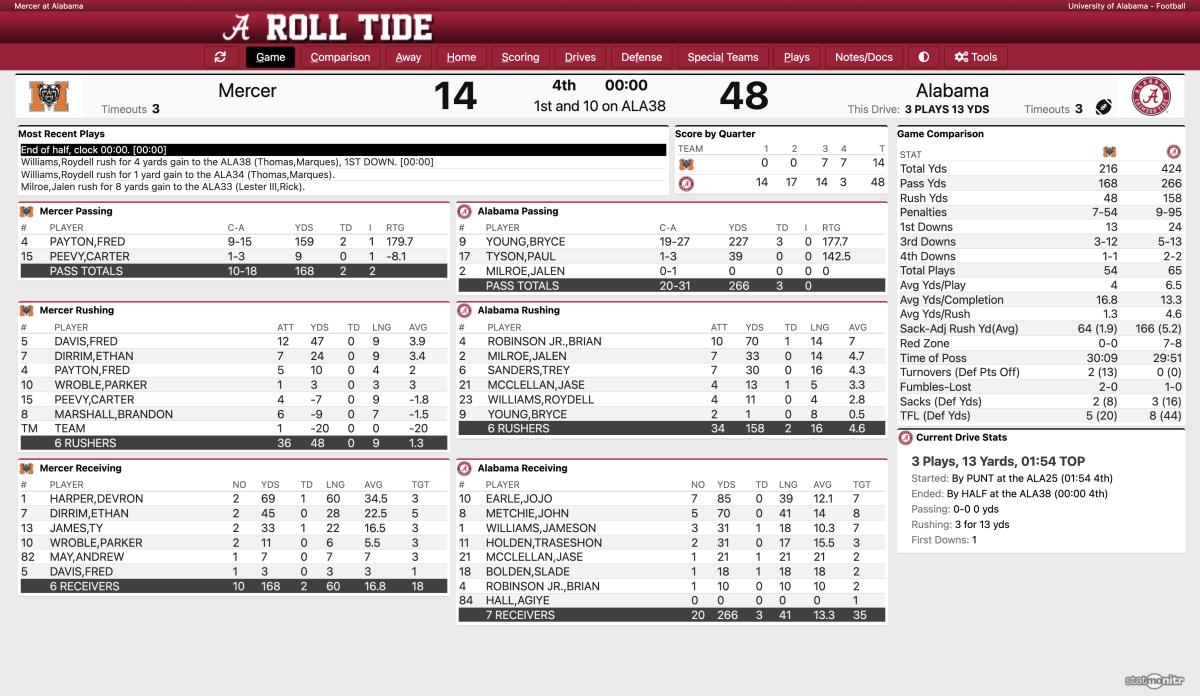The height and width of the screenshot is (696, 1200).
Task: Switch to the Comparison tab
Action: [x=340, y=57]
